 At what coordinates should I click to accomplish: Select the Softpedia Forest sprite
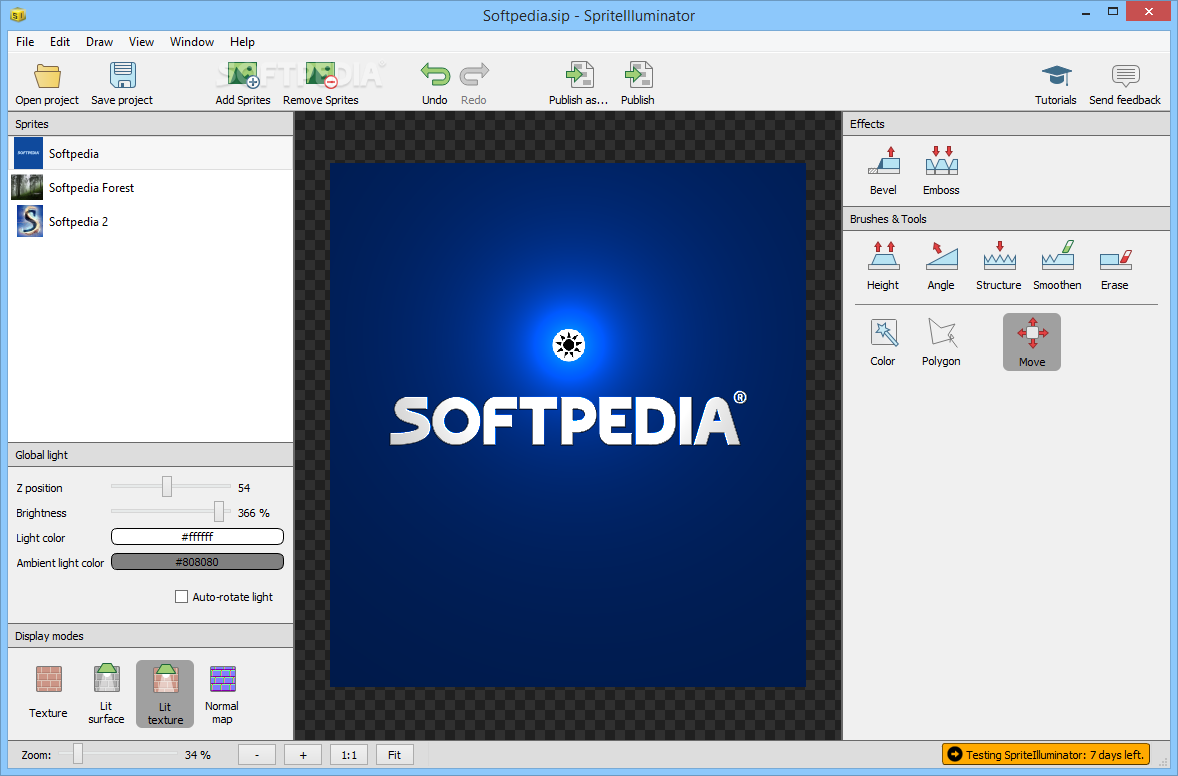coord(150,188)
